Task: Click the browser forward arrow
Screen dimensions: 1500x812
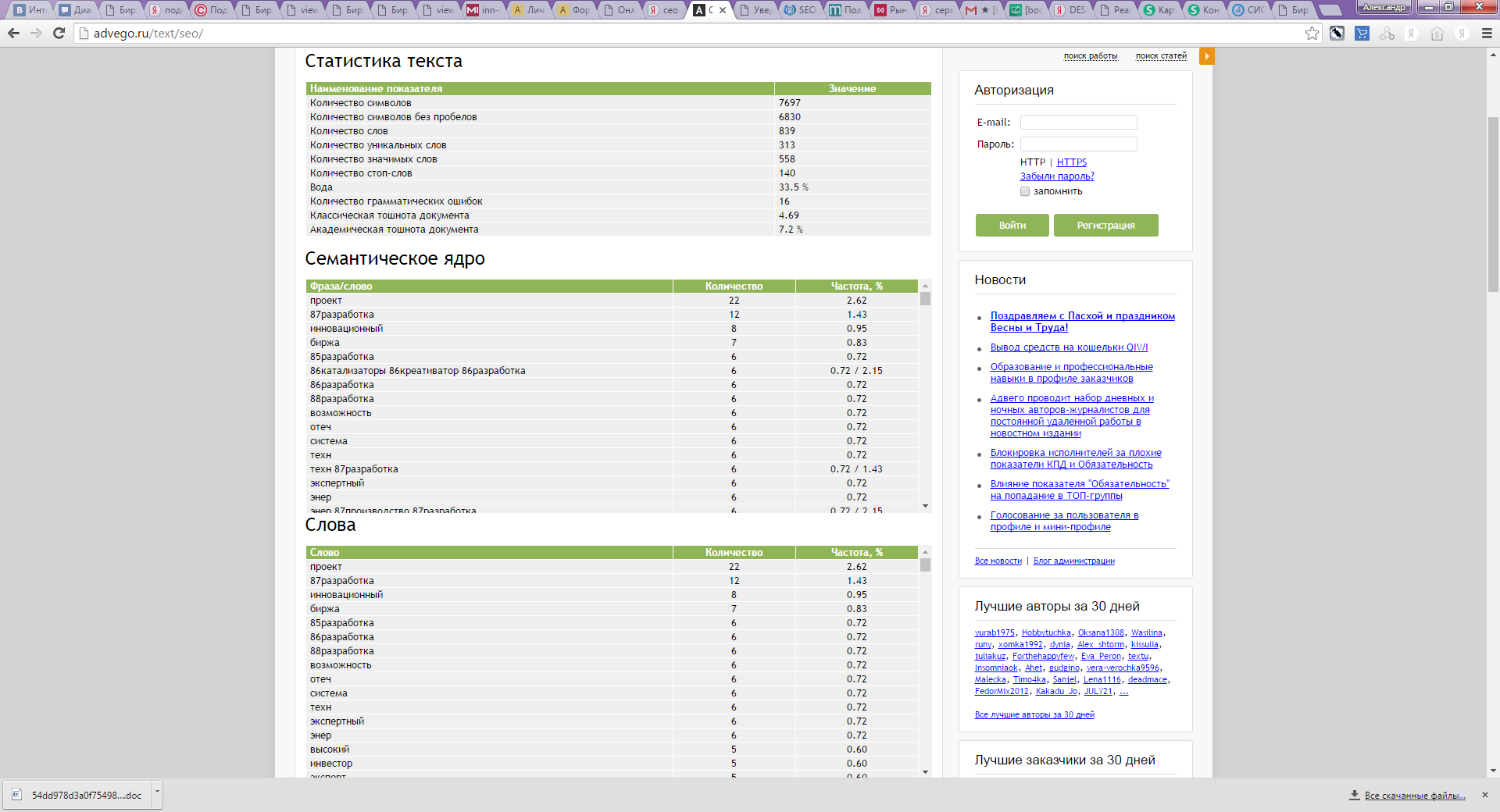Action: [36, 34]
